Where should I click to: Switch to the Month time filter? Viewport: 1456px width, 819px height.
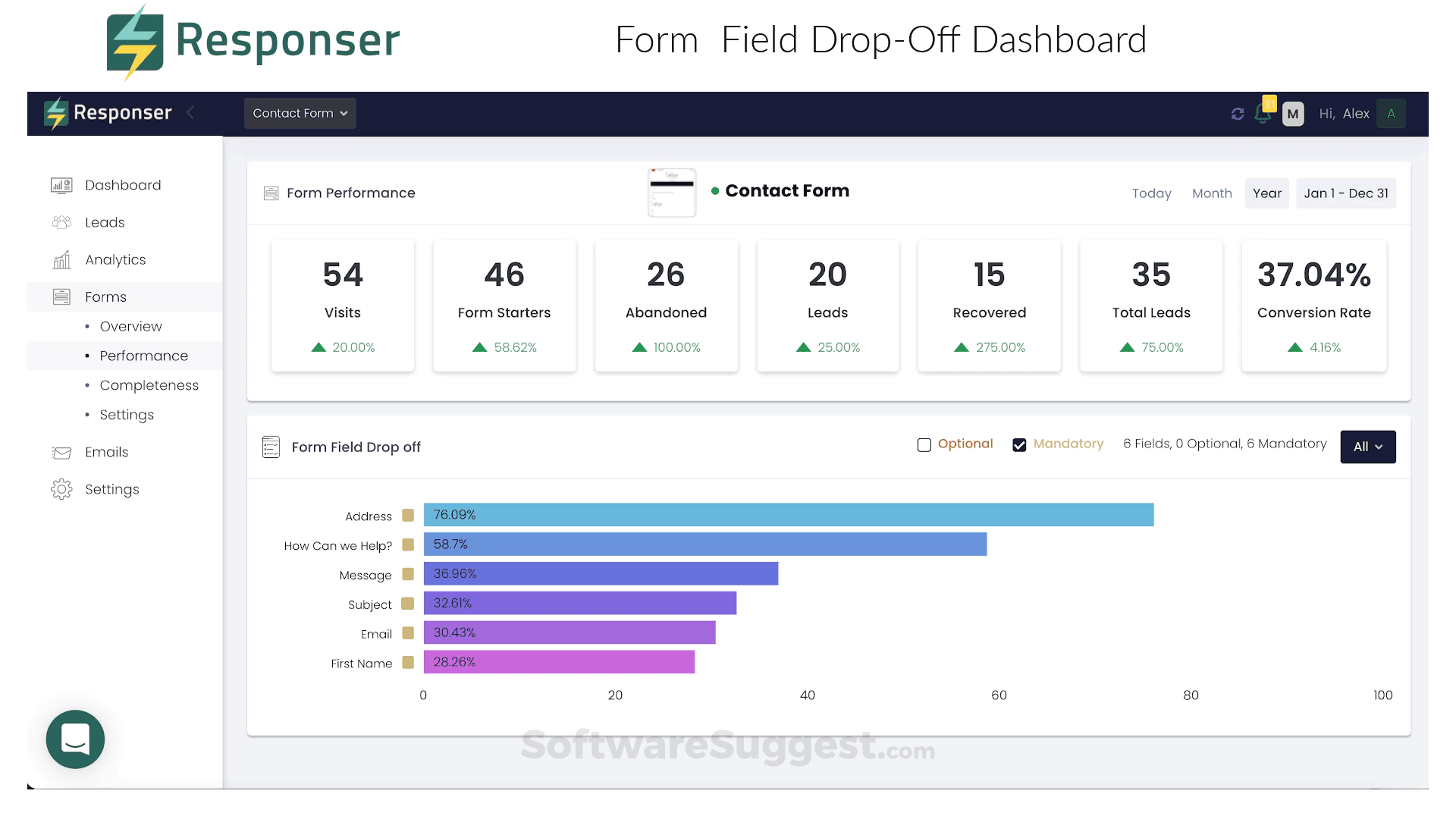pos(1211,193)
